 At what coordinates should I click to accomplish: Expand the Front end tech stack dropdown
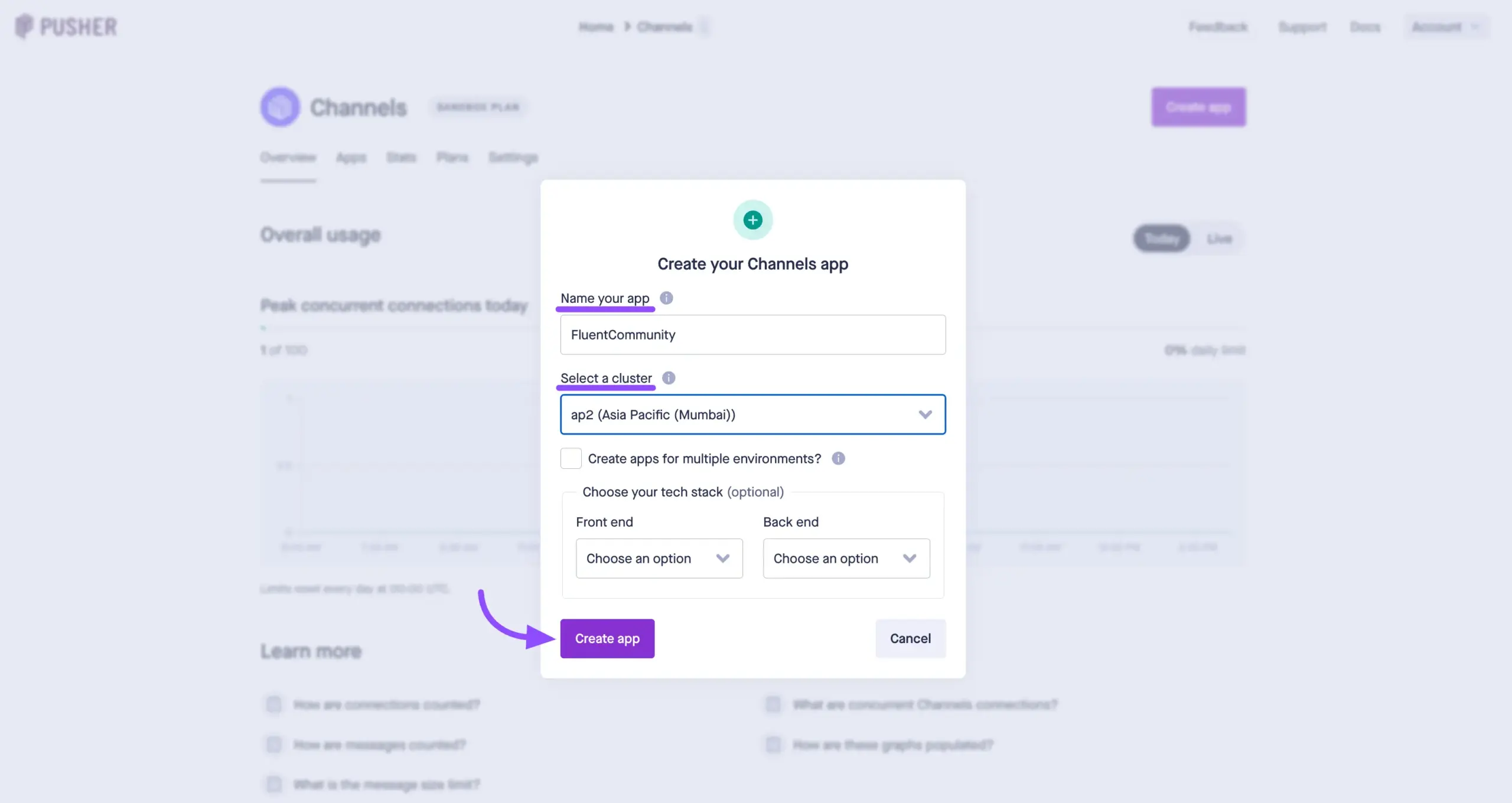pyautogui.click(x=659, y=559)
